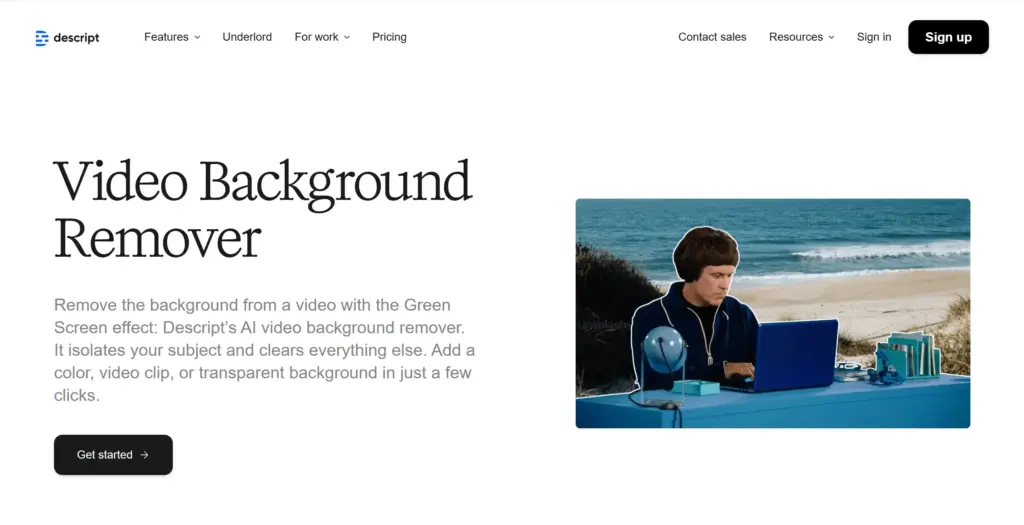The image size is (1024, 525).
Task: Expand the chevron beside For work
Action: 347,38
